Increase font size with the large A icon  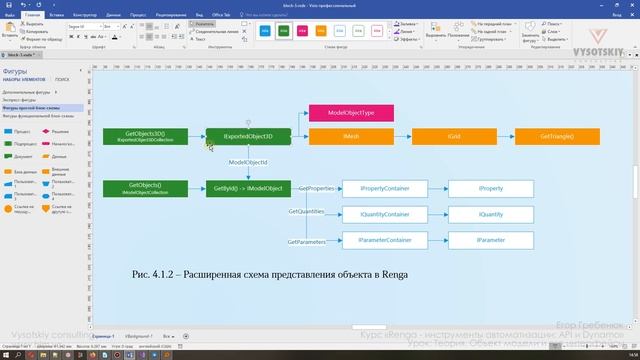(x=124, y=27)
